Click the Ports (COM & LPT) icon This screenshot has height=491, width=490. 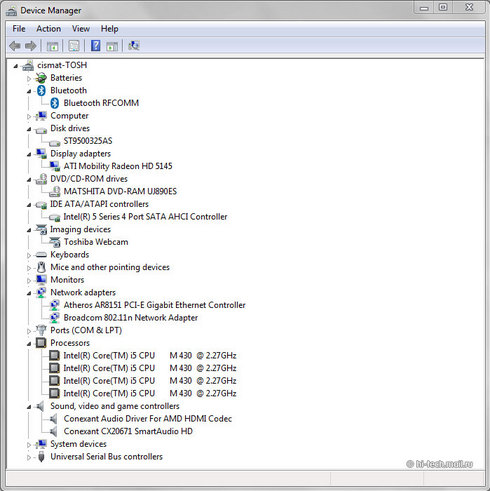pos(41,330)
